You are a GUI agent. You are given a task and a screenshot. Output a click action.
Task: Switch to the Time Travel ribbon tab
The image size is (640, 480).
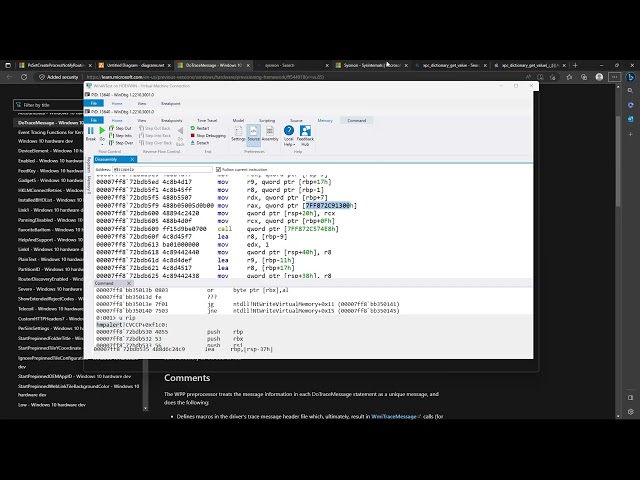click(x=207, y=120)
